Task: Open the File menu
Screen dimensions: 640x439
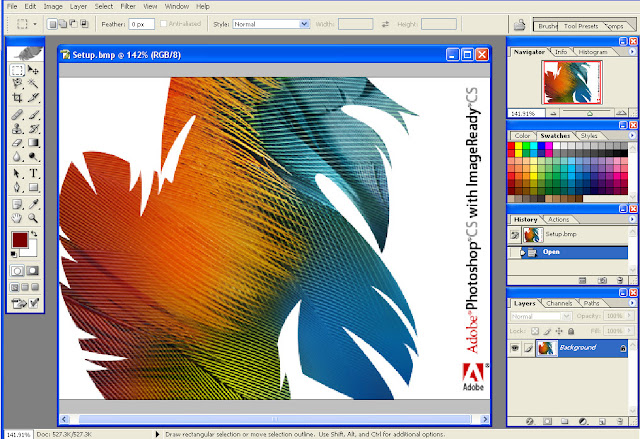Action: [x=12, y=7]
